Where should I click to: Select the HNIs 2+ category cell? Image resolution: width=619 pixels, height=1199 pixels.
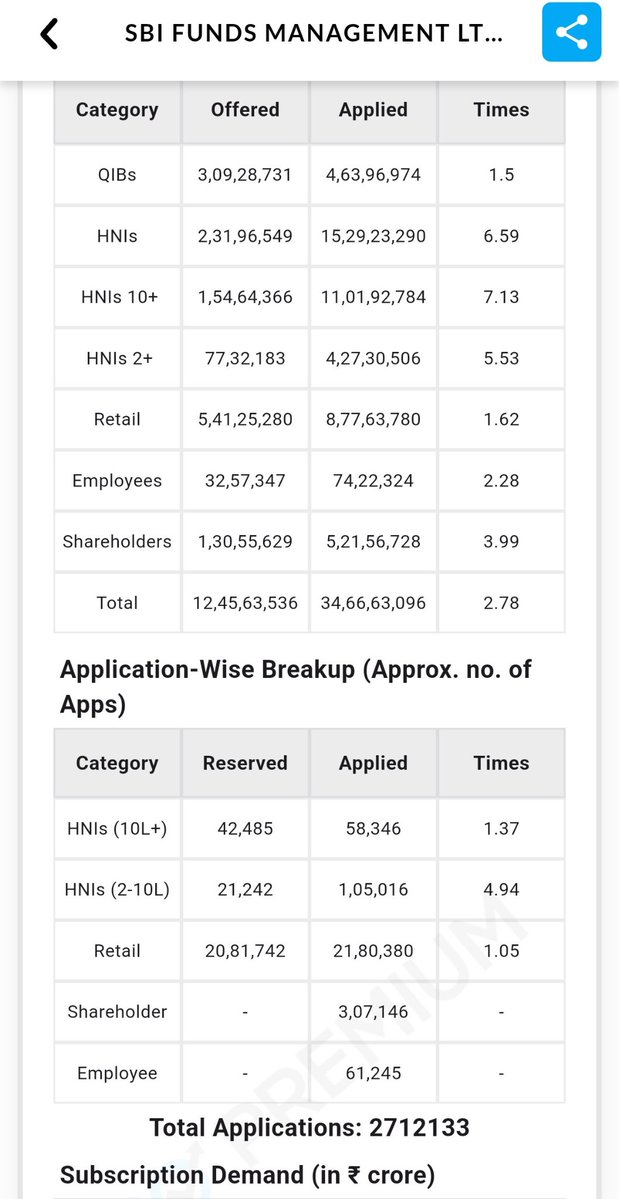pos(117,358)
